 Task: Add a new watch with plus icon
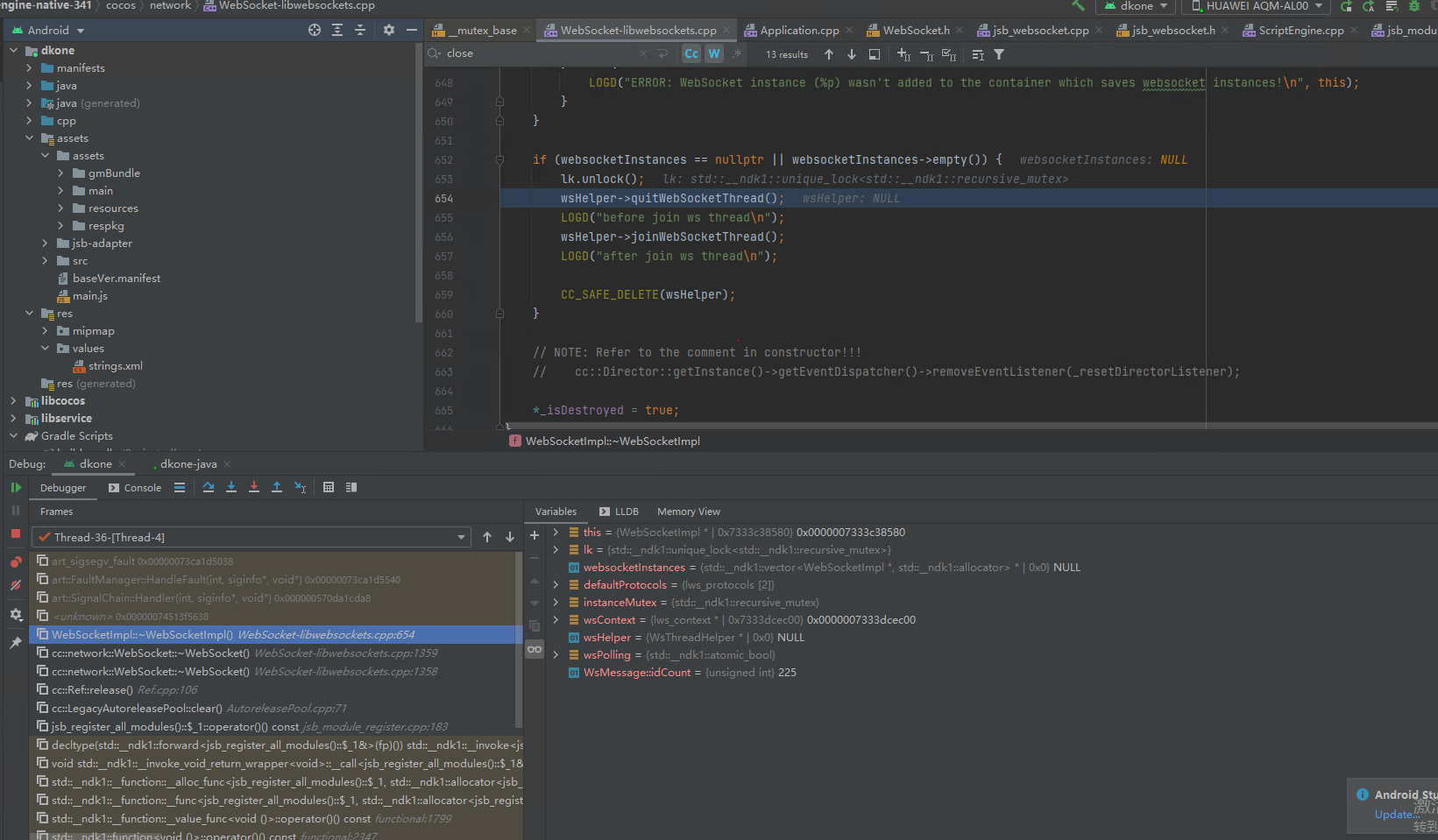click(x=535, y=534)
